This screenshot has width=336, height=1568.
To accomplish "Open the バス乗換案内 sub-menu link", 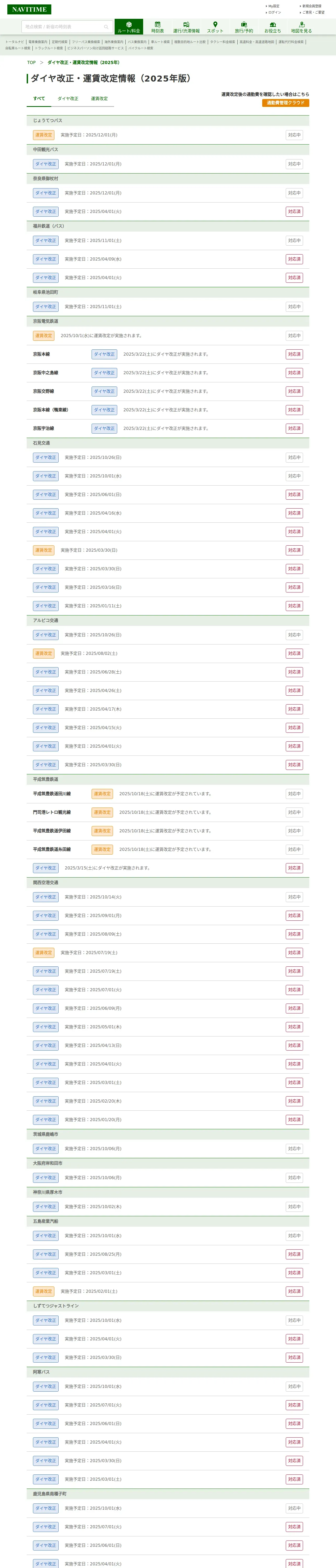I will tap(137, 42).
